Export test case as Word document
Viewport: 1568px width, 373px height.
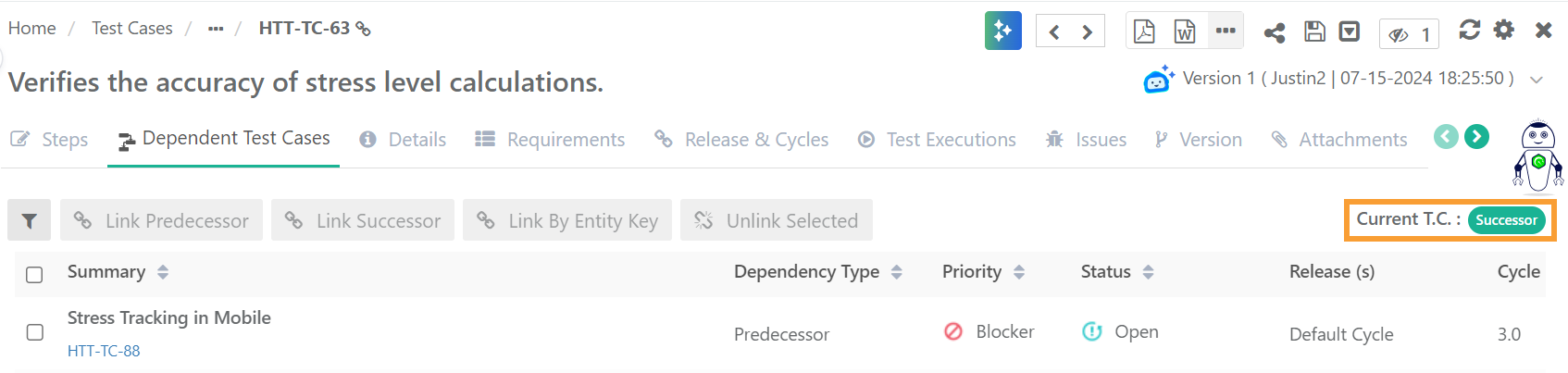tap(1185, 31)
